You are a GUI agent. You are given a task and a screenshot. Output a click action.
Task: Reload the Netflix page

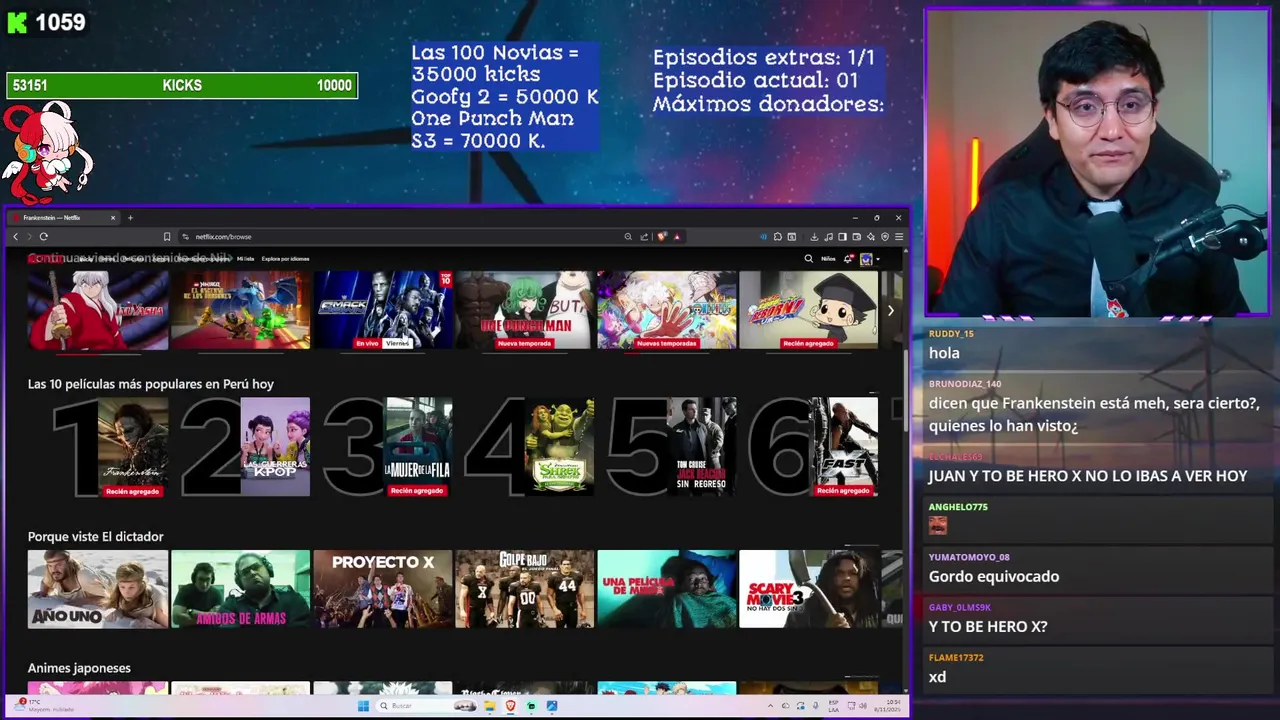43,236
